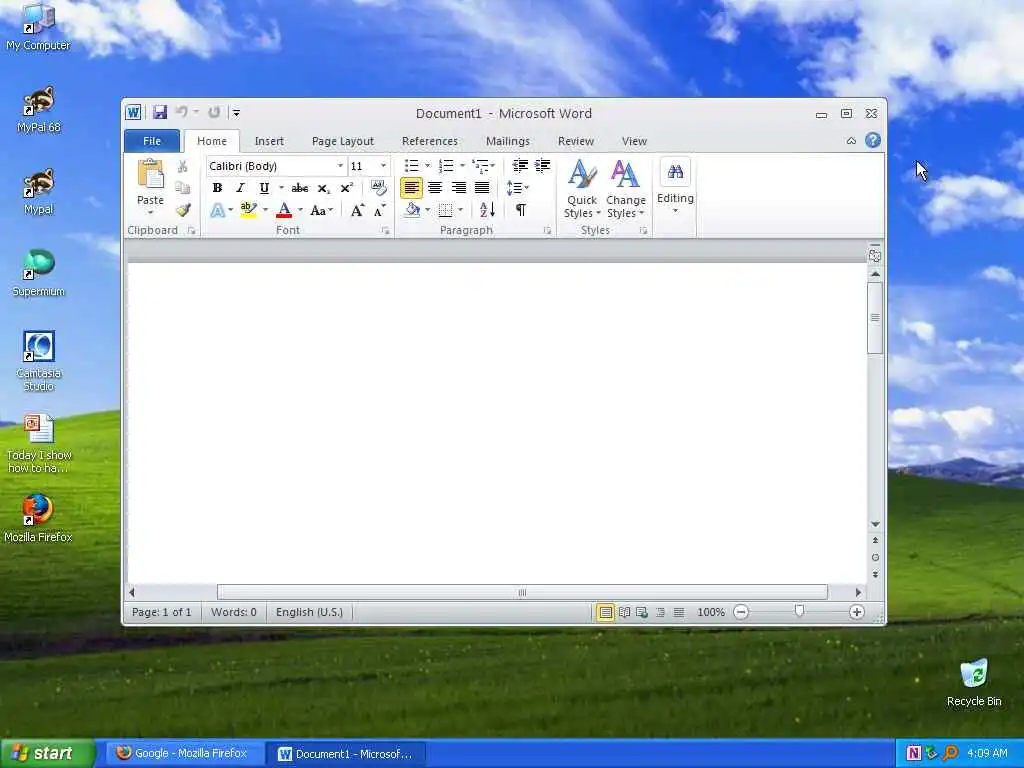Viewport: 1024px width, 768px height.
Task: Click Page: 1 of 1 status
Action: (161, 612)
